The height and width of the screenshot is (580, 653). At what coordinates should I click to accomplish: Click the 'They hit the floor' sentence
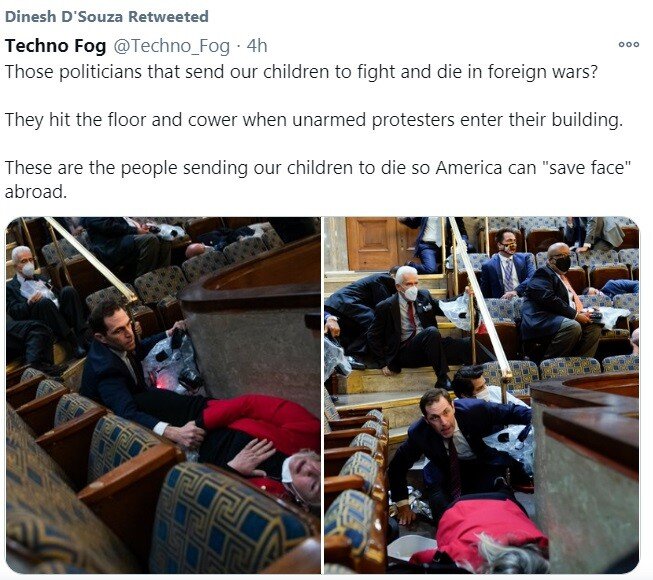[x=314, y=120]
